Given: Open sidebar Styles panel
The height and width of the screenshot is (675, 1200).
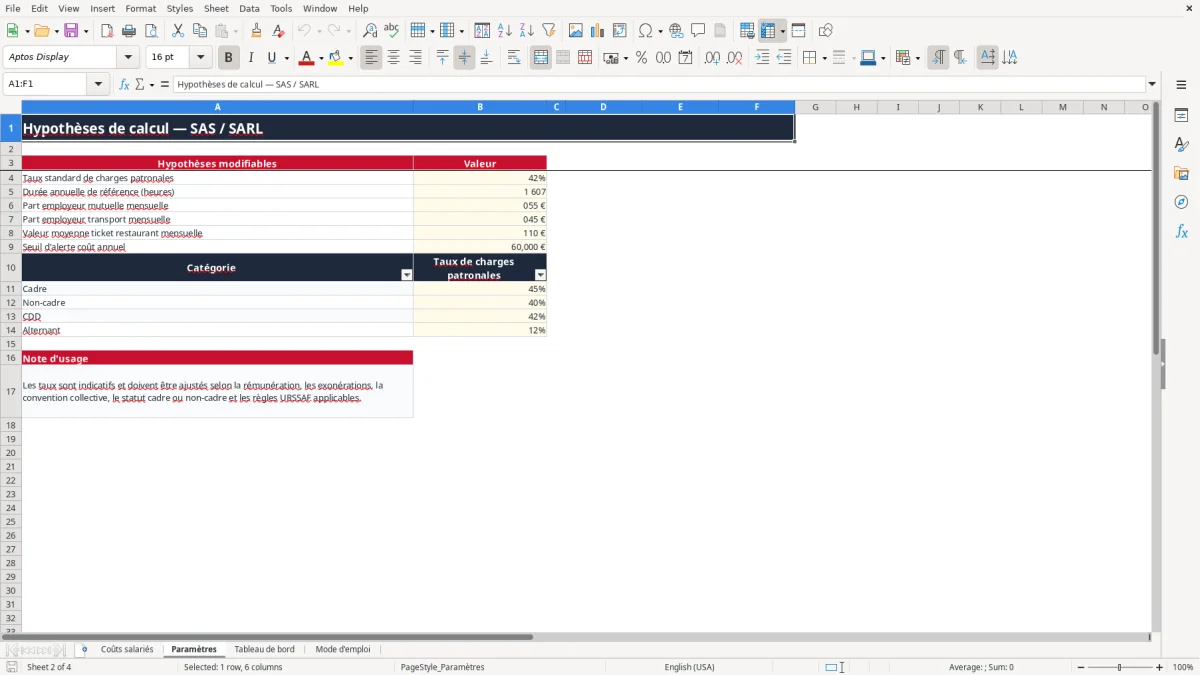Looking at the screenshot, I should pos(1181,145).
